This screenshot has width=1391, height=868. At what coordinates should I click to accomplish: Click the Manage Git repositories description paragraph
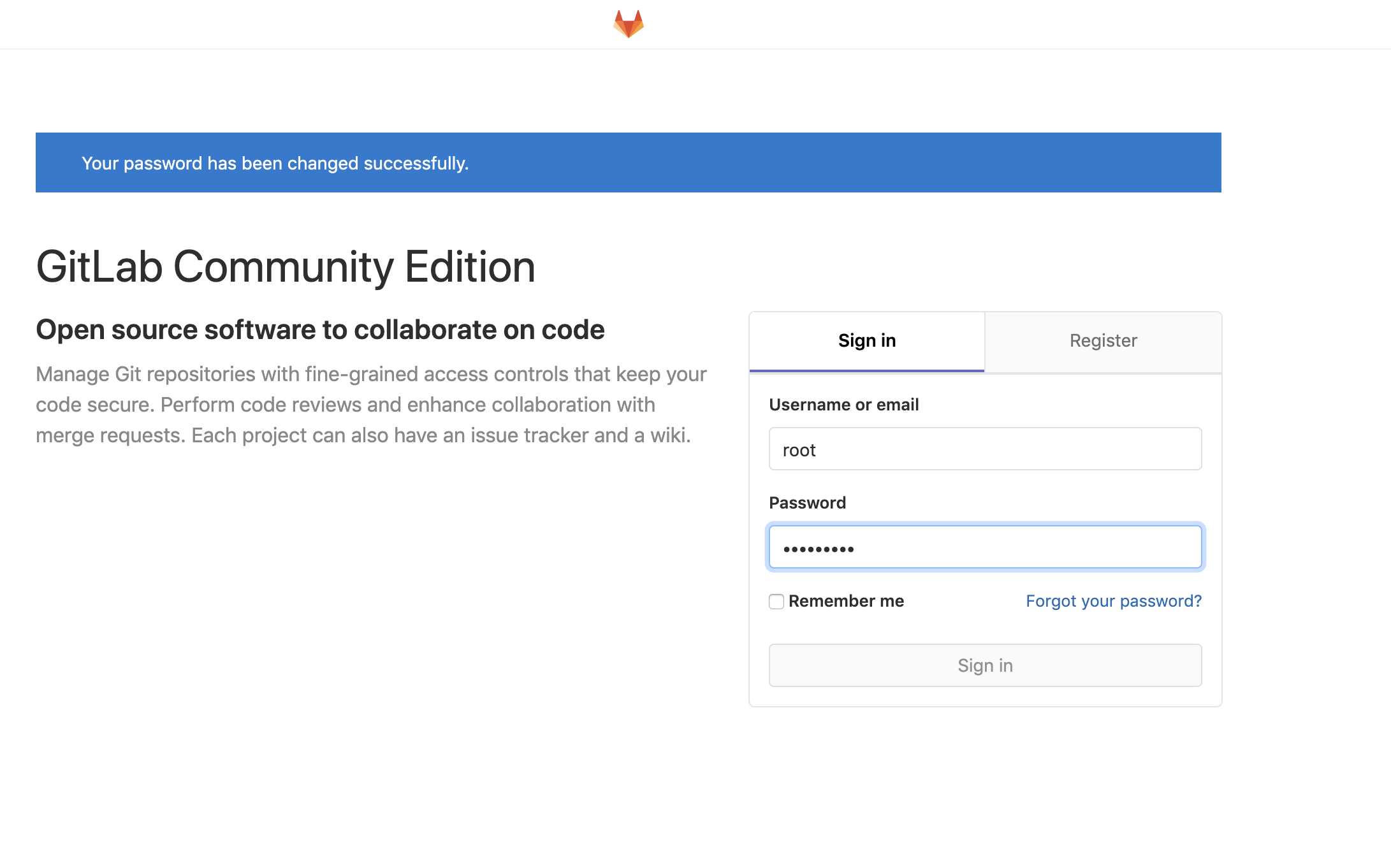coord(371,405)
